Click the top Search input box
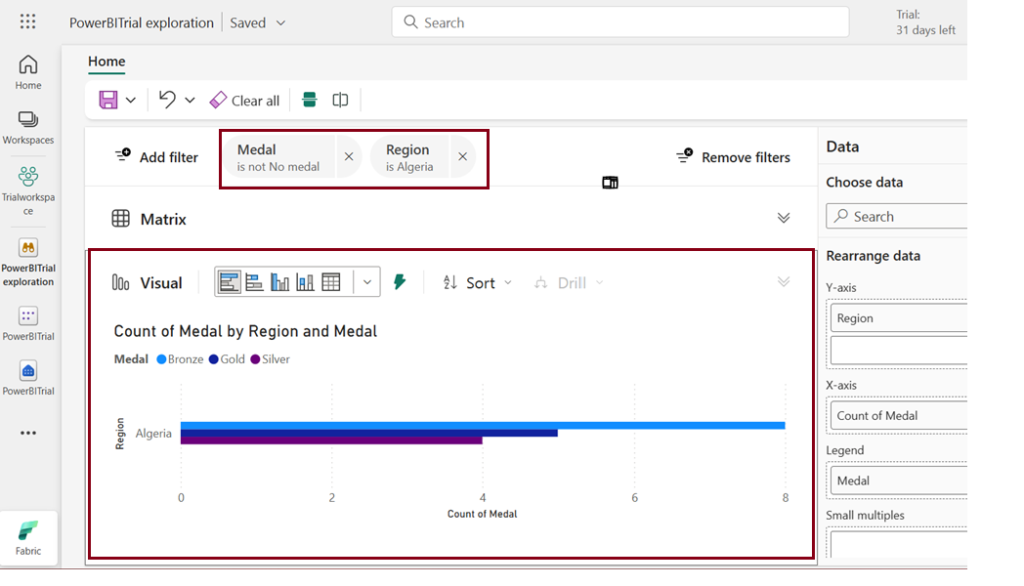Image resolution: width=1024 pixels, height=586 pixels. pos(620,22)
